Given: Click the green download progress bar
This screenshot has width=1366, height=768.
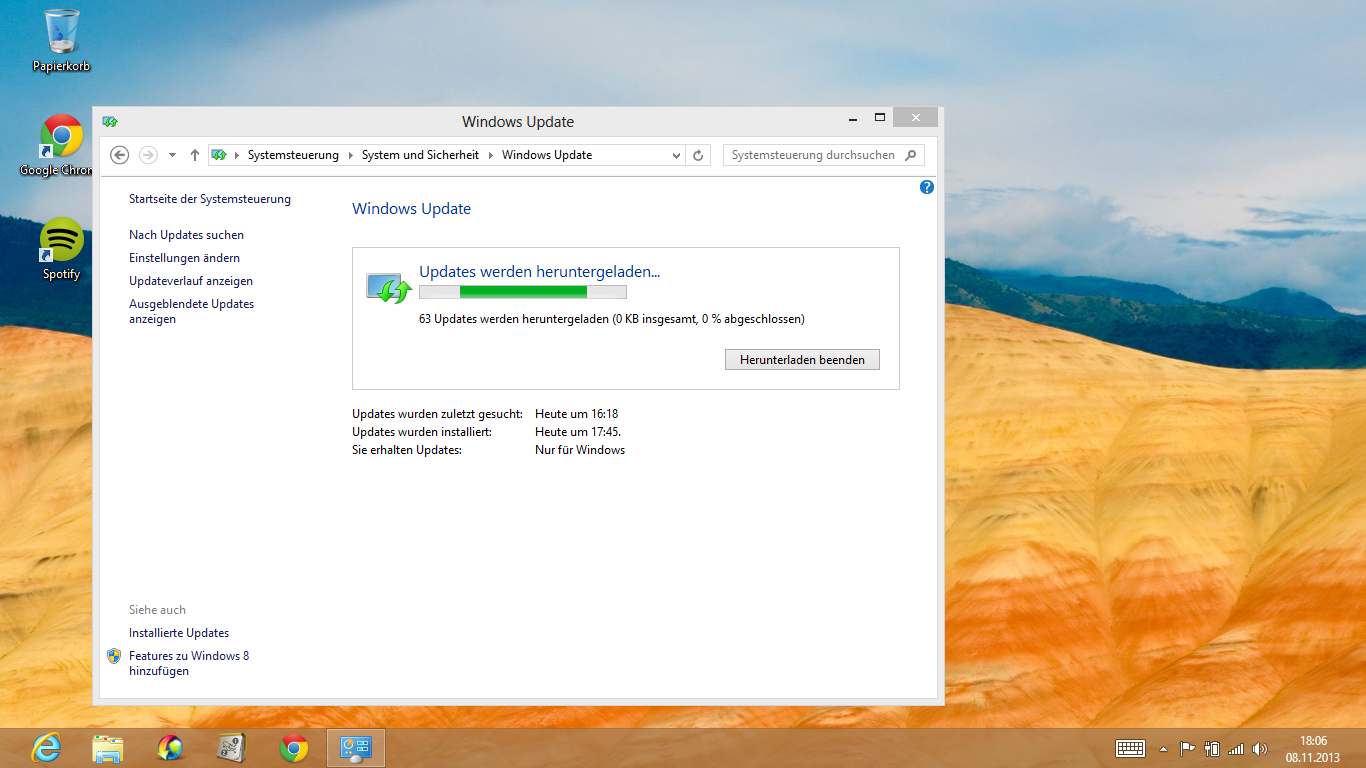Looking at the screenshot, I should pyautogui.click(x=522, y=292).
